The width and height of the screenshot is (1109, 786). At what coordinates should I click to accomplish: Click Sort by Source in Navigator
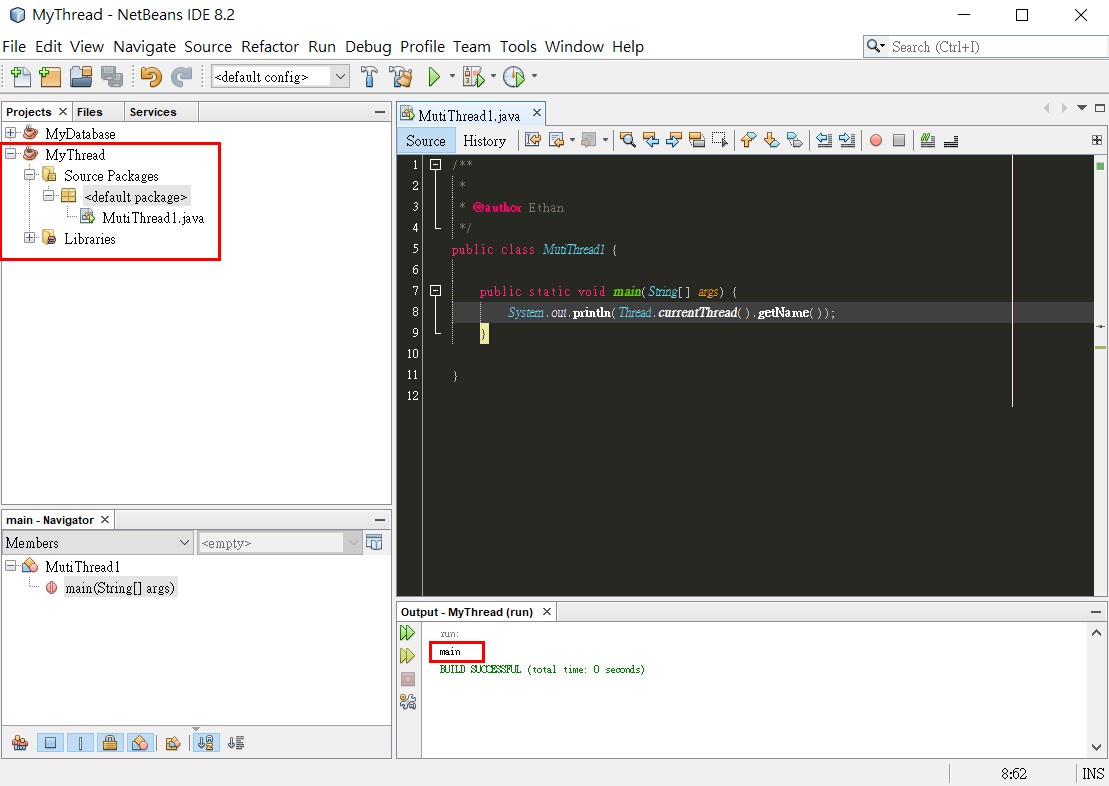236,743
